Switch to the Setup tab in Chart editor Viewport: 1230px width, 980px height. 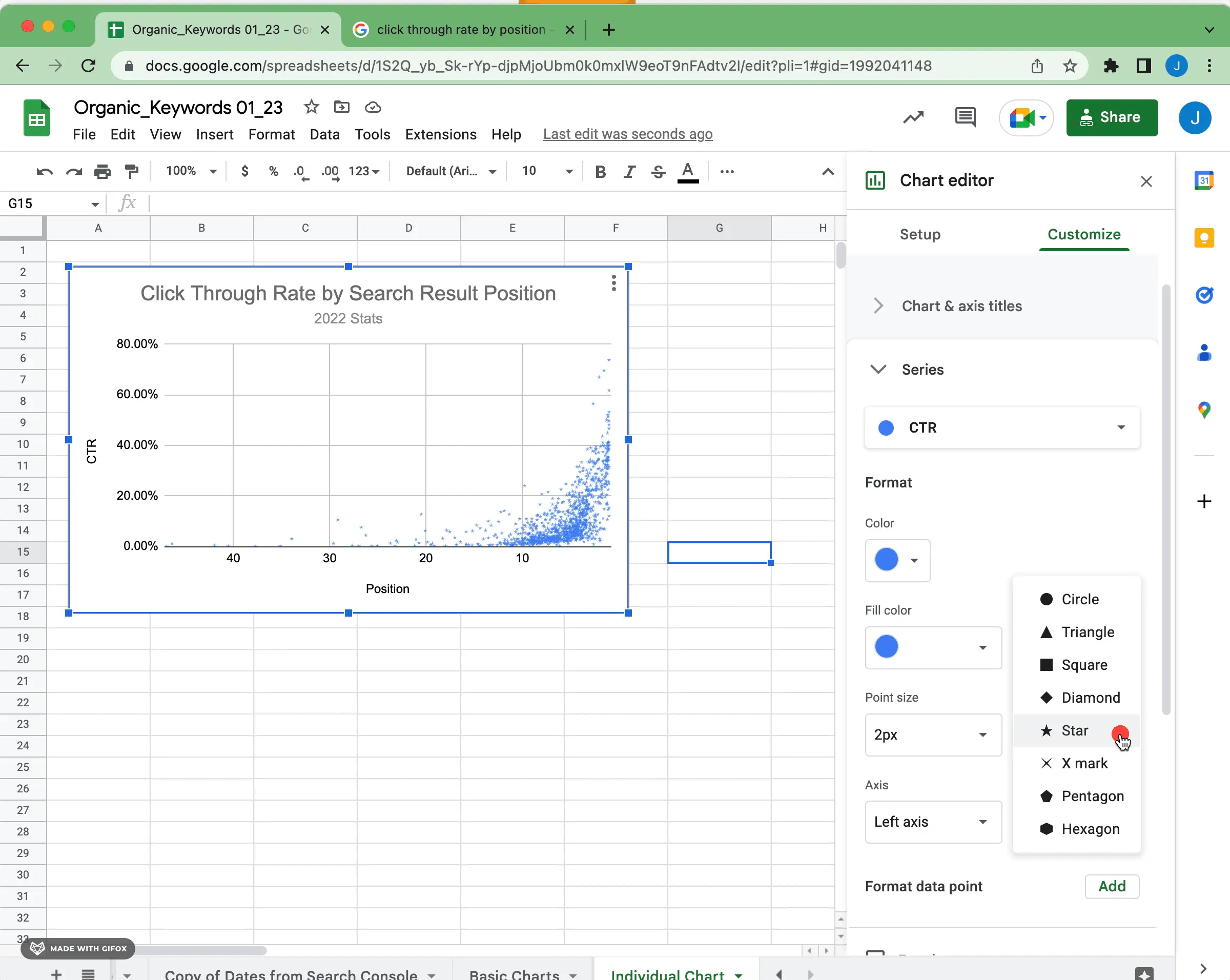coord(920,234)
